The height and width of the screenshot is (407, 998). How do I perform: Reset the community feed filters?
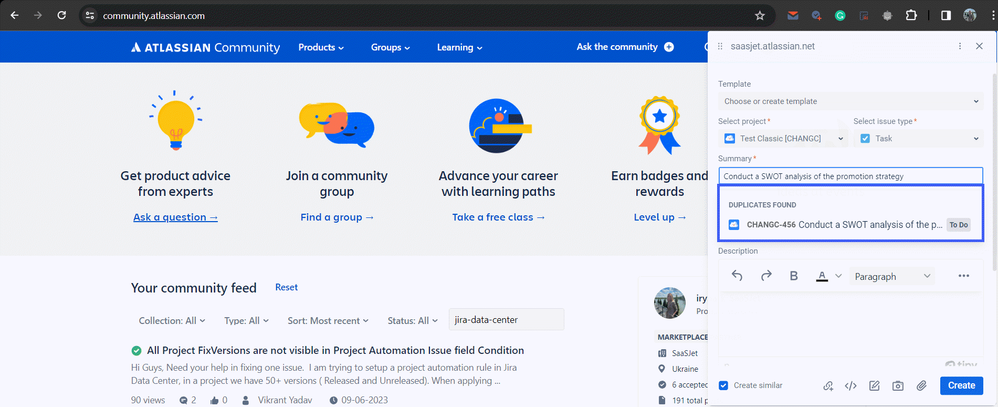[x=286, y=287]
